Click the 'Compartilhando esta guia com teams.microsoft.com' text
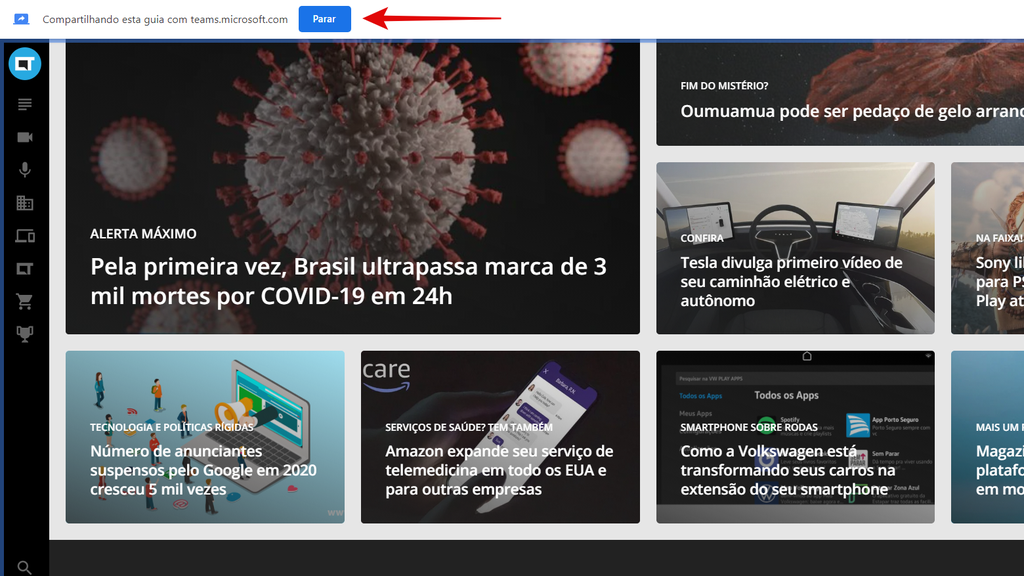 (165, 20)
